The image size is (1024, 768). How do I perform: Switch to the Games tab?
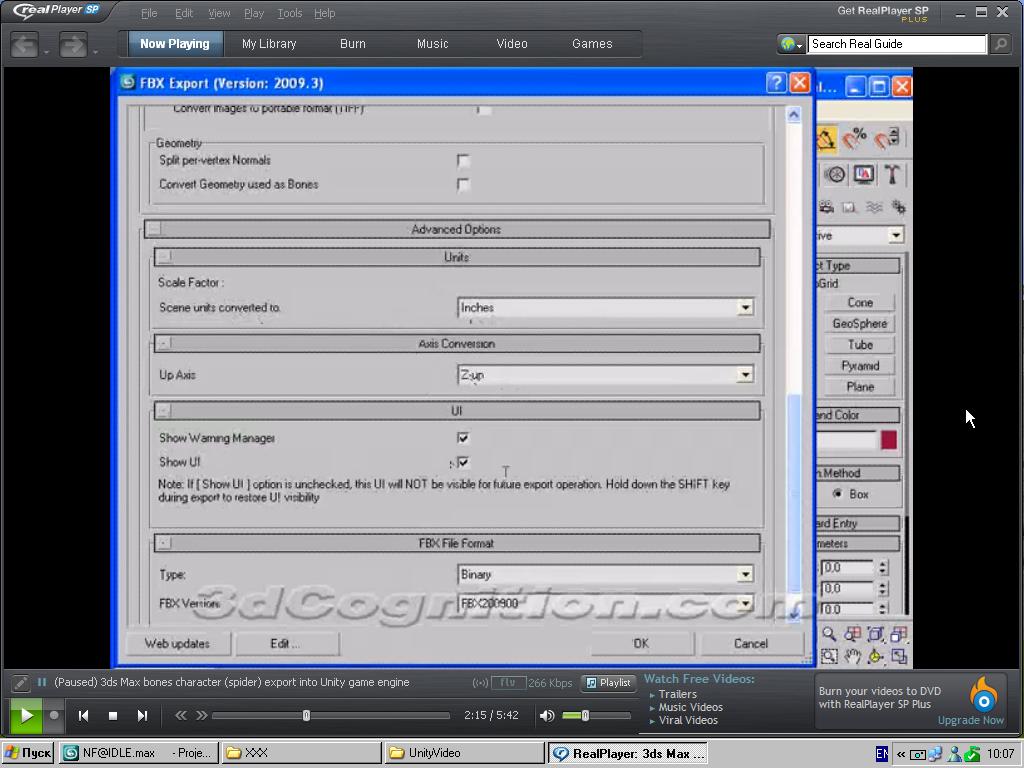tap(592, 44)
